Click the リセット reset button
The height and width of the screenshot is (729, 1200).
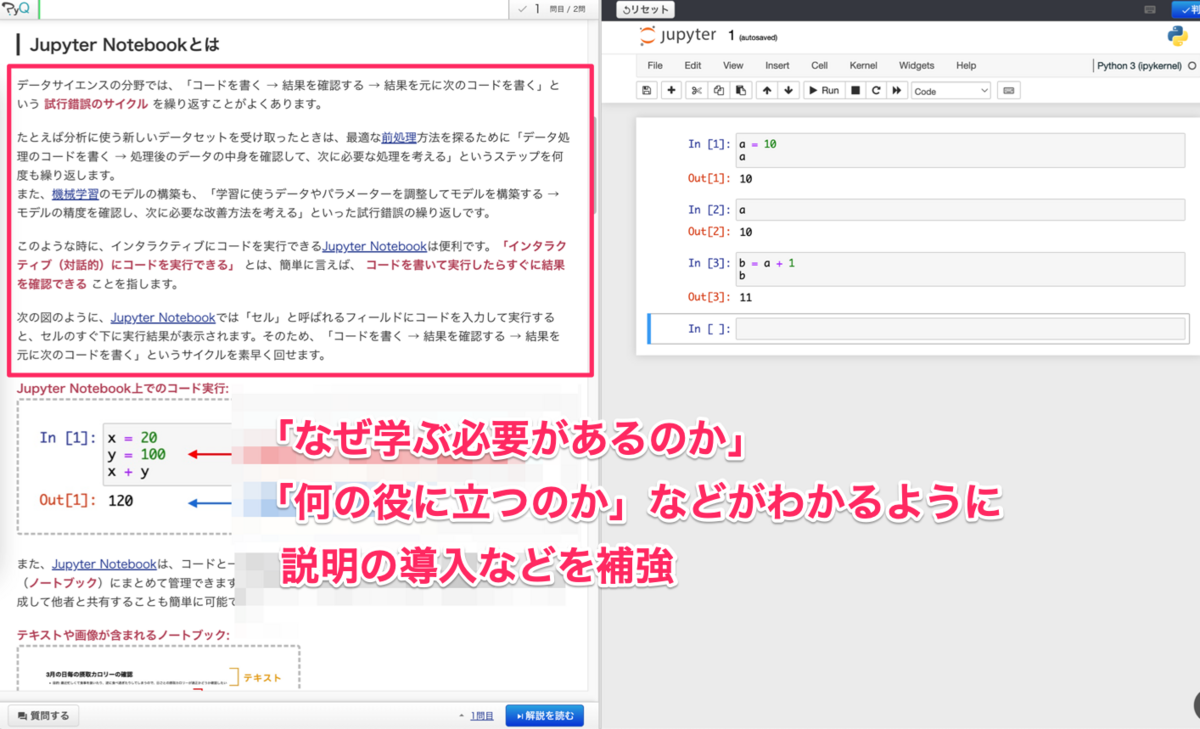click(x=646, y=9)
